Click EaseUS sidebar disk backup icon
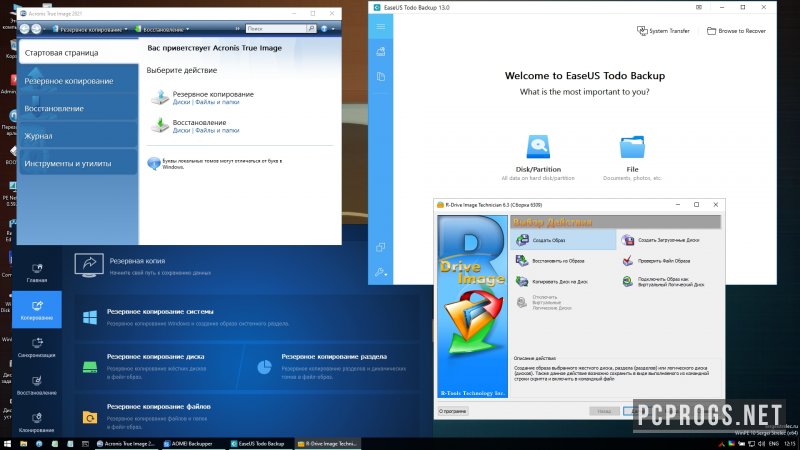The height and width of the screenshot is (450, 800). (x=381, y=52)
